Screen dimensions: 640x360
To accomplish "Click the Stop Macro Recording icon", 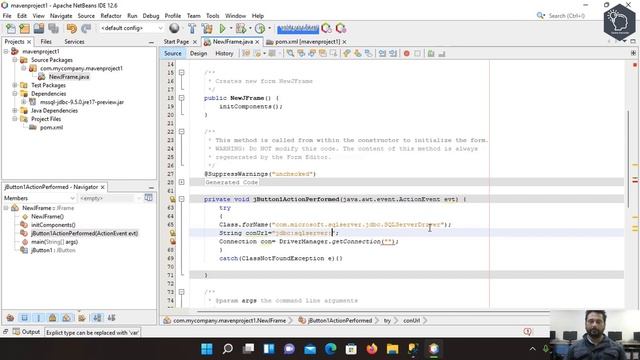I will tap(417, 53).
